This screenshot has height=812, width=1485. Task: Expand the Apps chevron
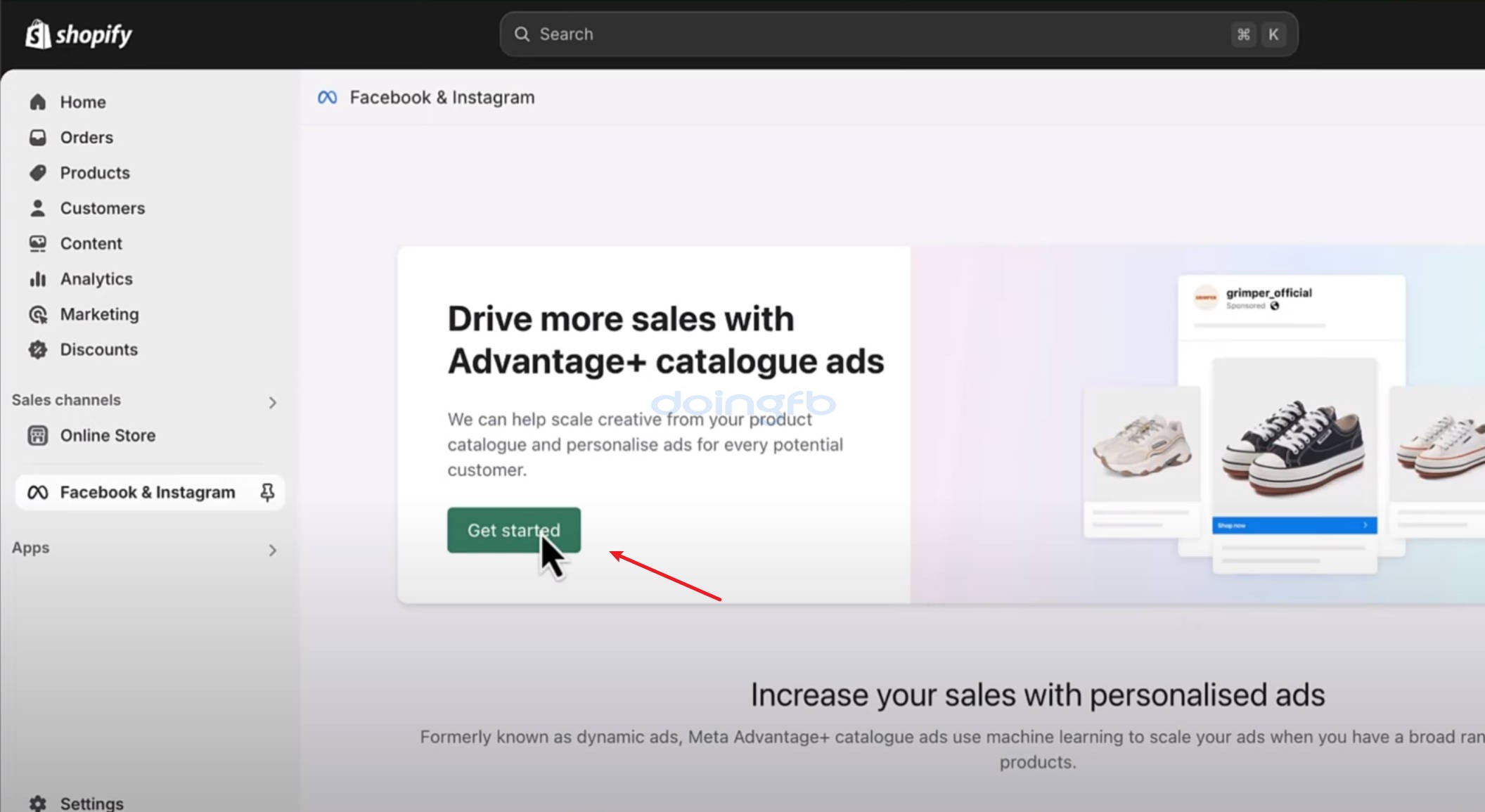(x=273, y=550)
